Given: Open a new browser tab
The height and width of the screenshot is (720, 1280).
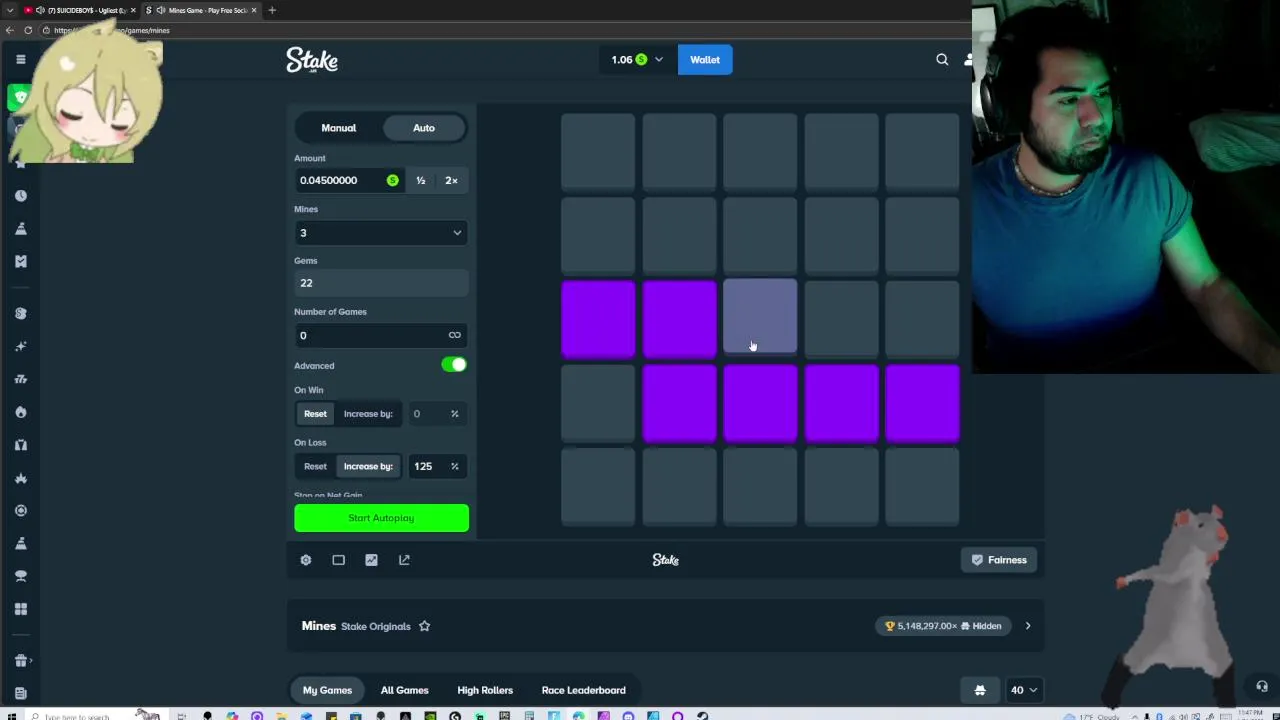Looking at the screenshot, I should [272, 10].
